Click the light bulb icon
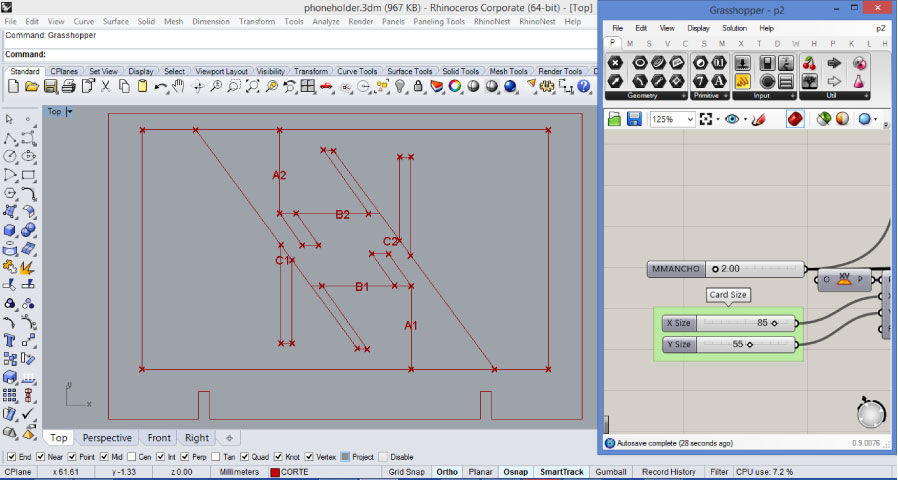Screen dimensions: 898x480 pyautogui.click(x=400, y=86)
